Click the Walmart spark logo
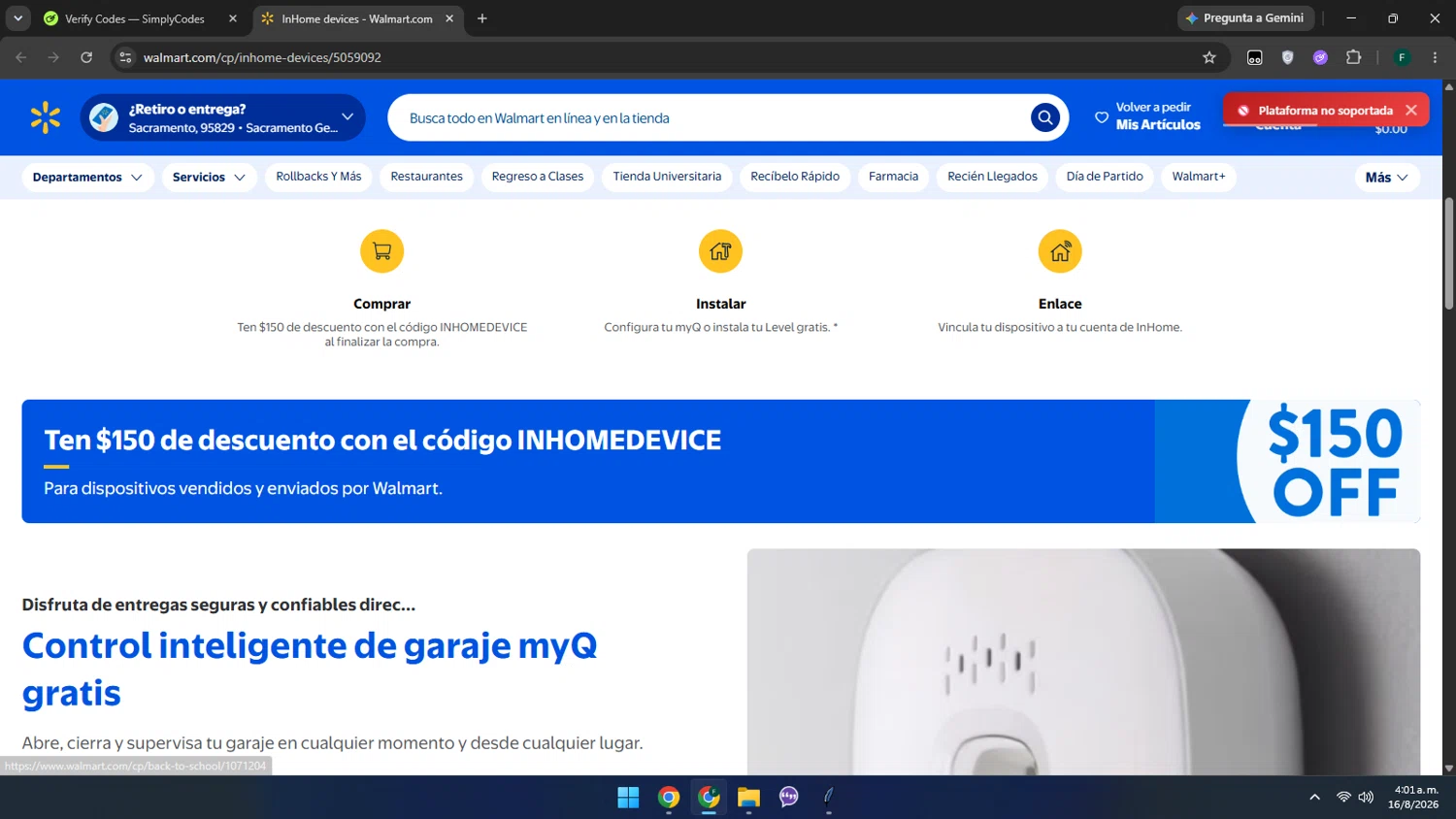 tap(46, 117)
